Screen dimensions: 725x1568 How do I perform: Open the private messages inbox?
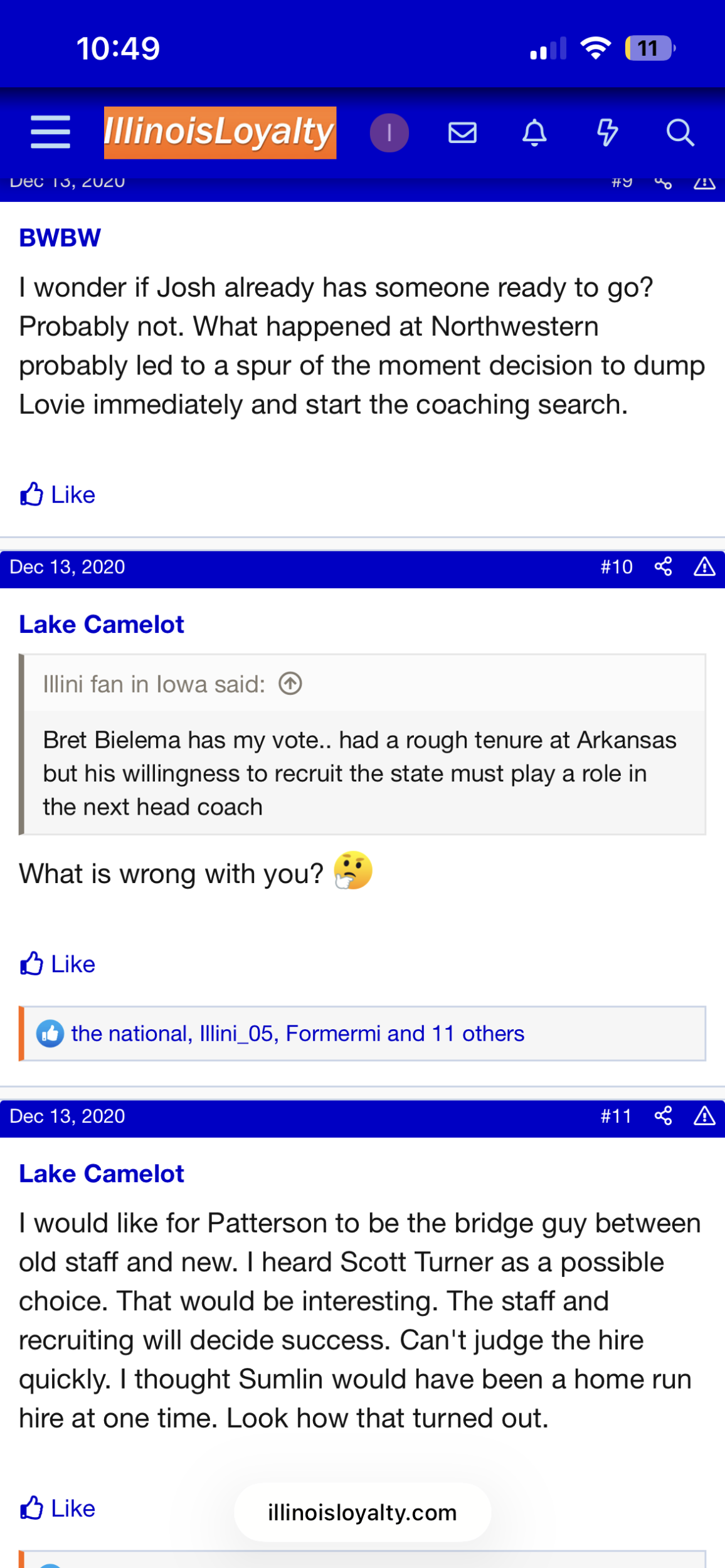462,132
